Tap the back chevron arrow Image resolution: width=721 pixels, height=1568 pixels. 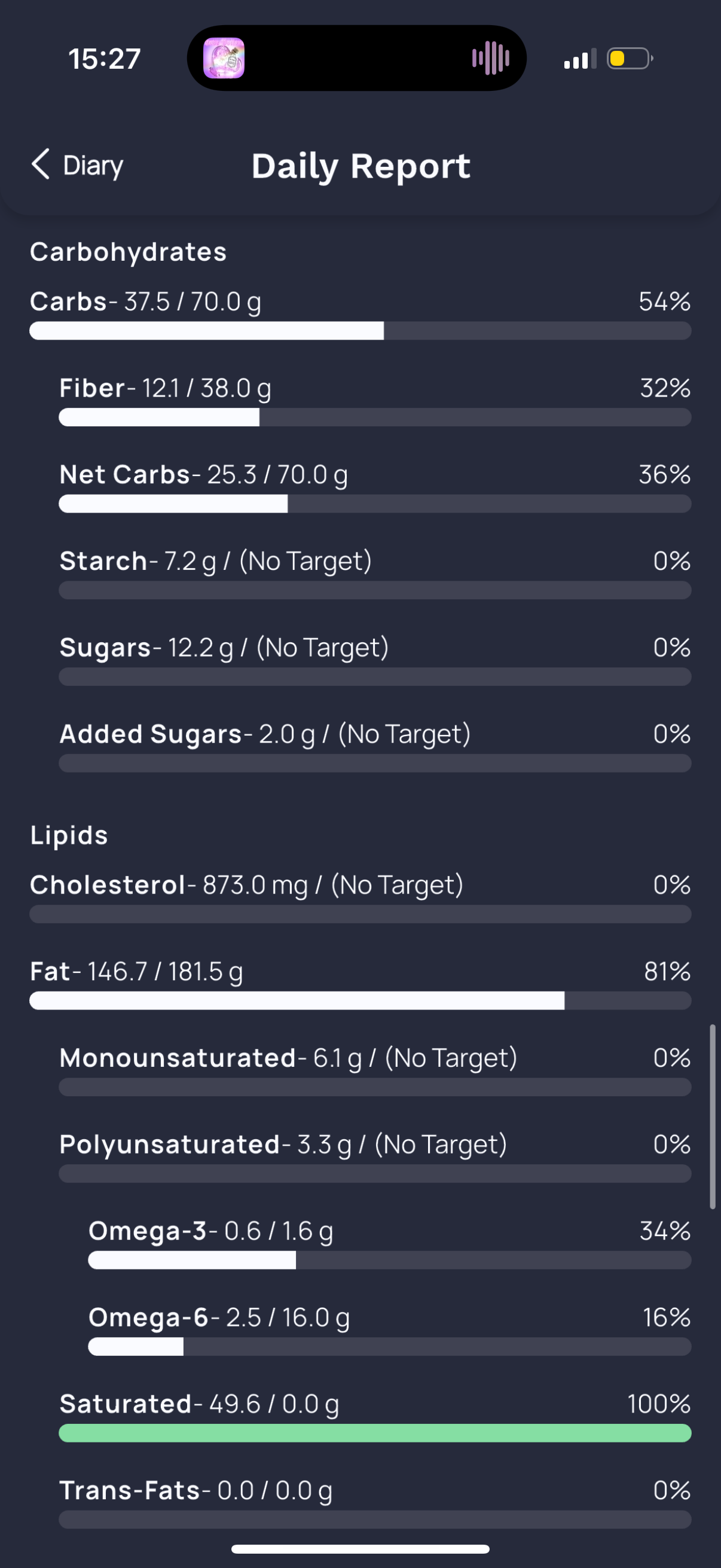tap(40, 164)
